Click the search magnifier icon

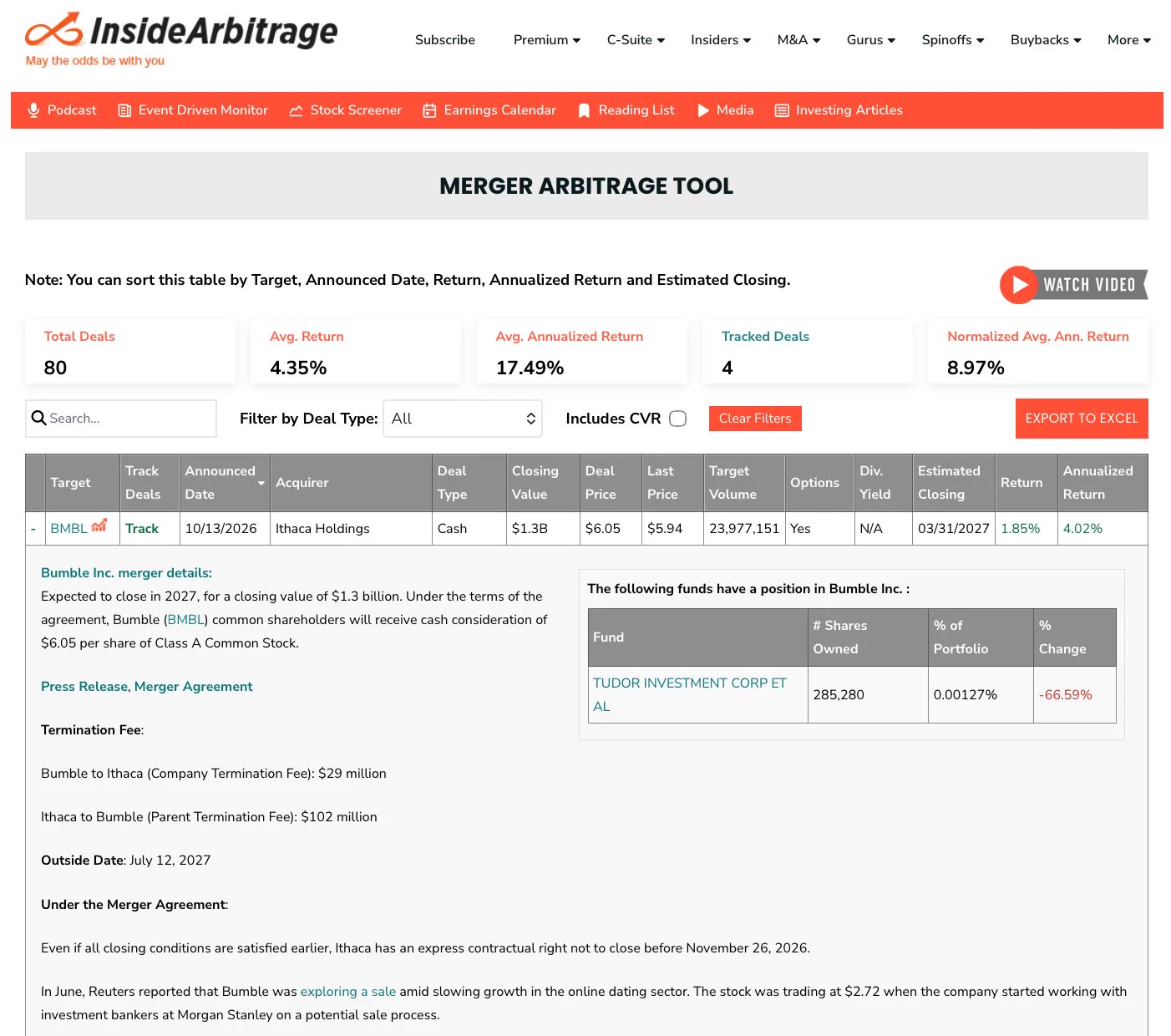(x=38, y=418)
